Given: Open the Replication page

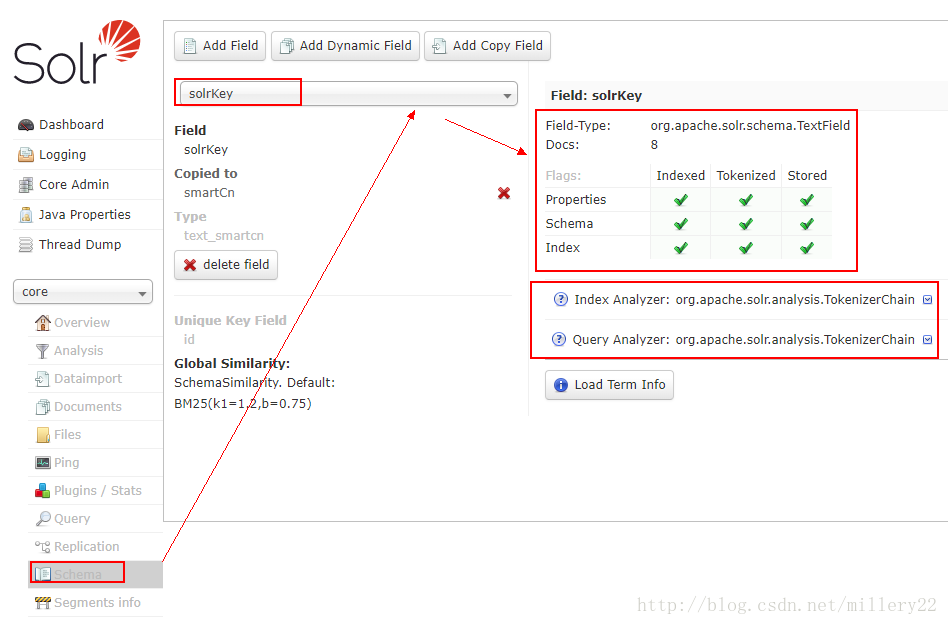Looking at the screenshot, I should [86, 546].
